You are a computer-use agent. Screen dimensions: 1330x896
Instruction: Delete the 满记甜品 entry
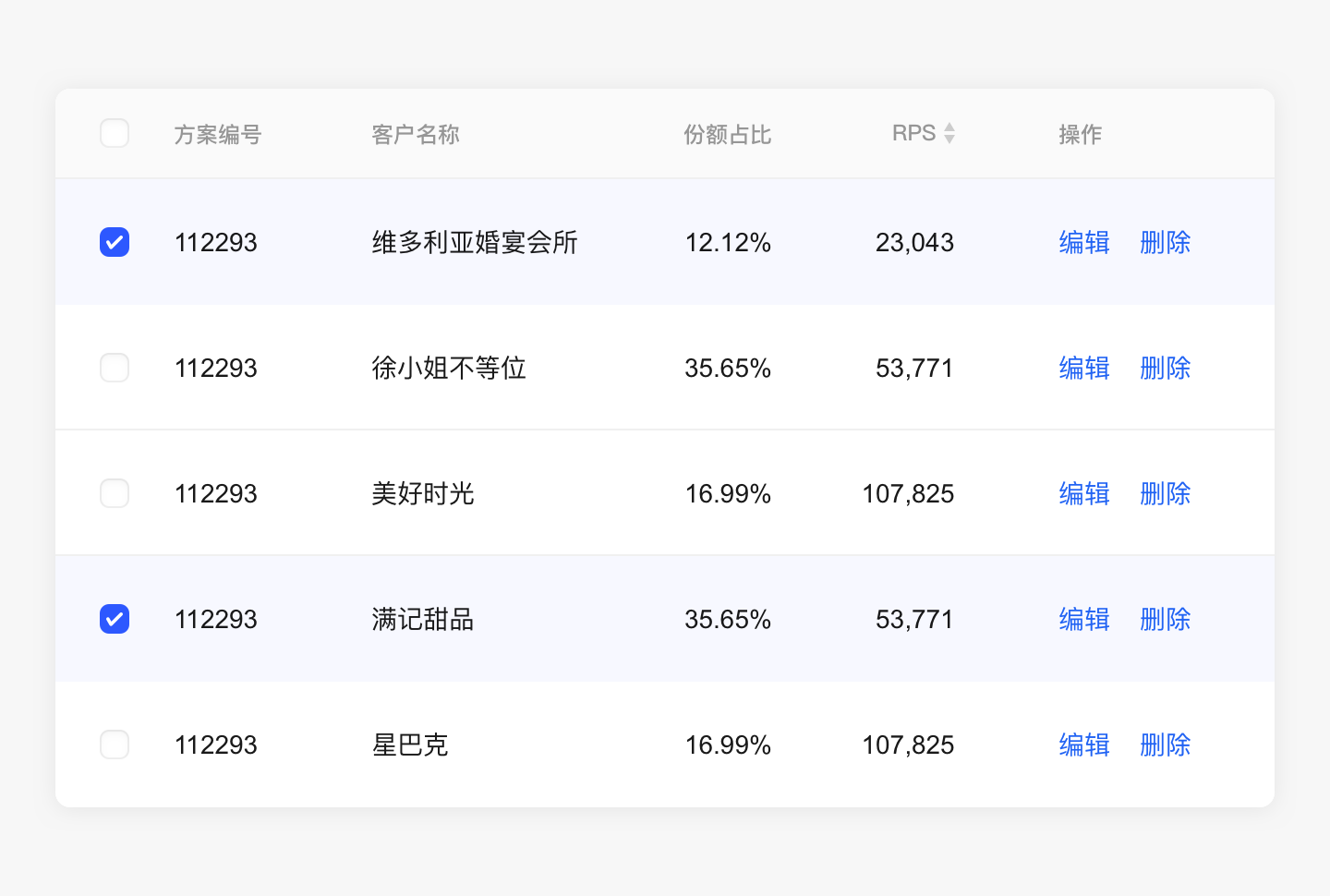[x=1165, y=619]
